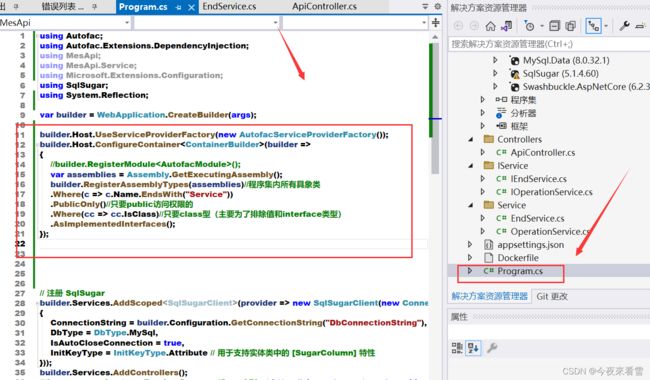Screen dimensions: 650x380
Task: Click the 框架 framework icon
Action: 501,126
